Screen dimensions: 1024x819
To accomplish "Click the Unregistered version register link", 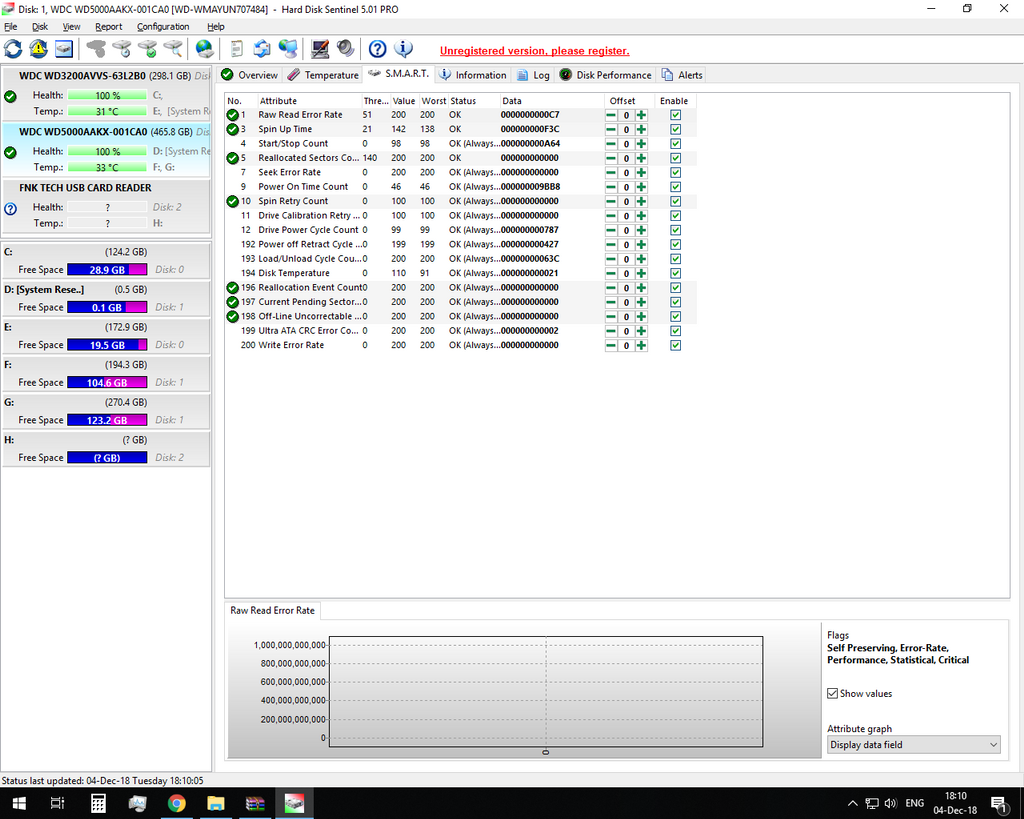I will 534,51.
